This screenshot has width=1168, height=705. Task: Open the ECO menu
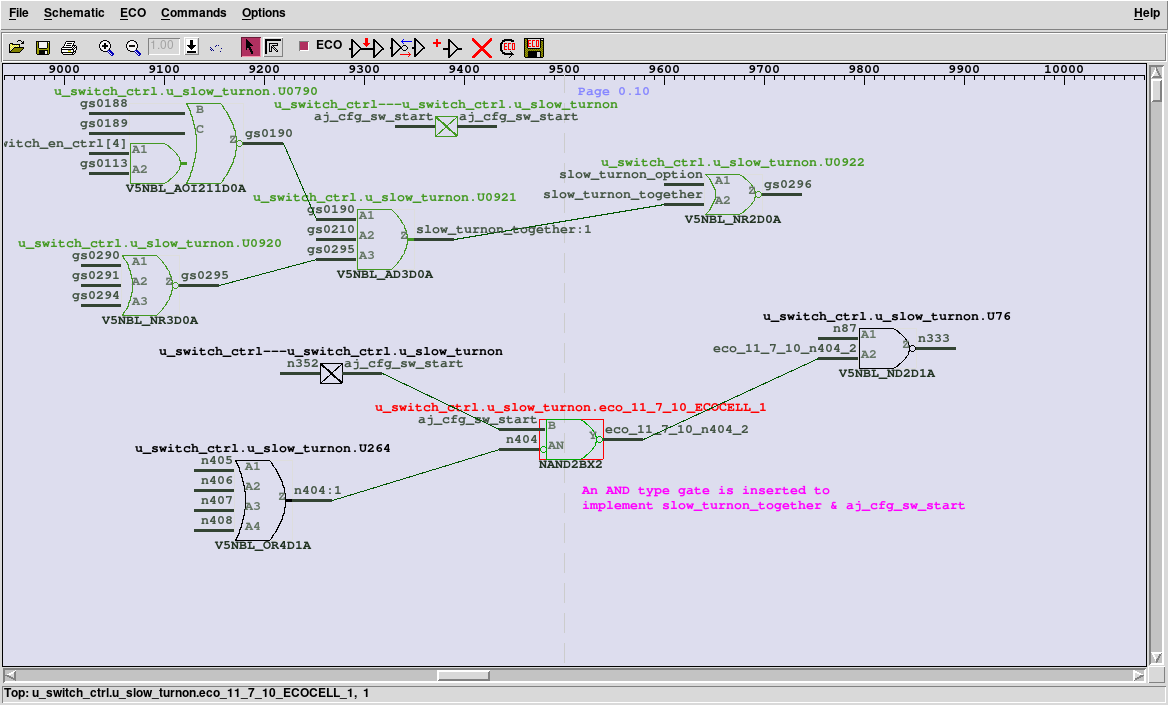tap(132, 13)
